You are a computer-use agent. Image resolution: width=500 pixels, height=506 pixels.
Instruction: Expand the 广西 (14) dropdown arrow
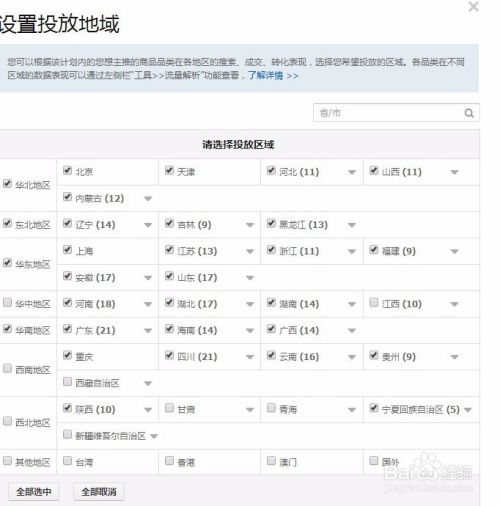click(352, 331)
